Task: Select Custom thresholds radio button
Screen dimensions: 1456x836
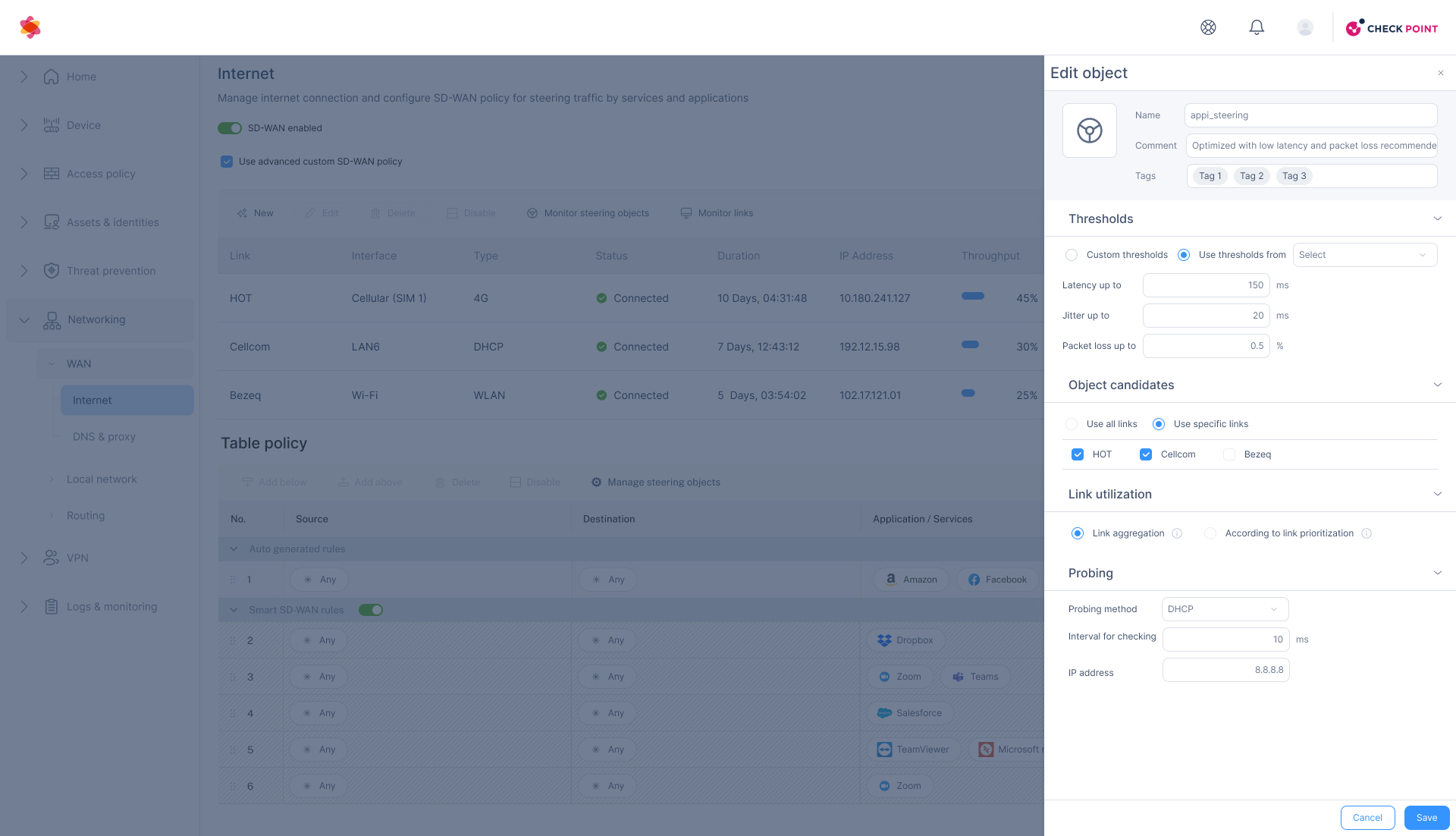Action: click(x=1072, y=255)
